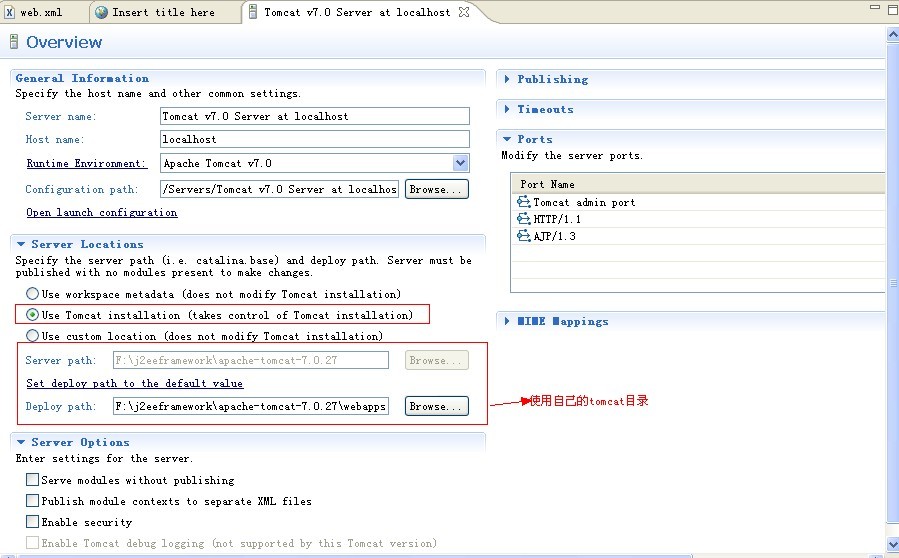Maximize the editor area
This screenshot has width=899, height=558.
(x=893, y=10)
